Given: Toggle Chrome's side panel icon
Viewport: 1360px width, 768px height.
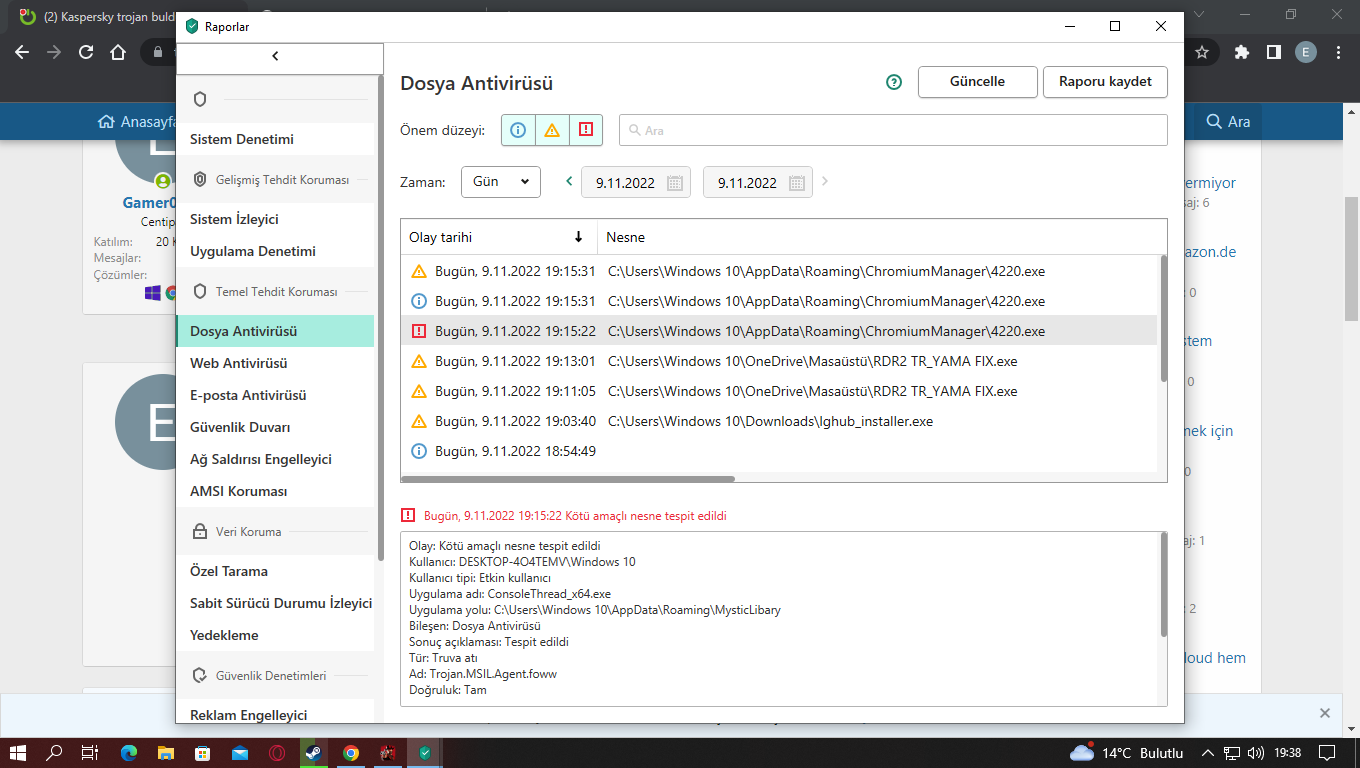Looking at the screenshot, I should tap(1274, 52).
